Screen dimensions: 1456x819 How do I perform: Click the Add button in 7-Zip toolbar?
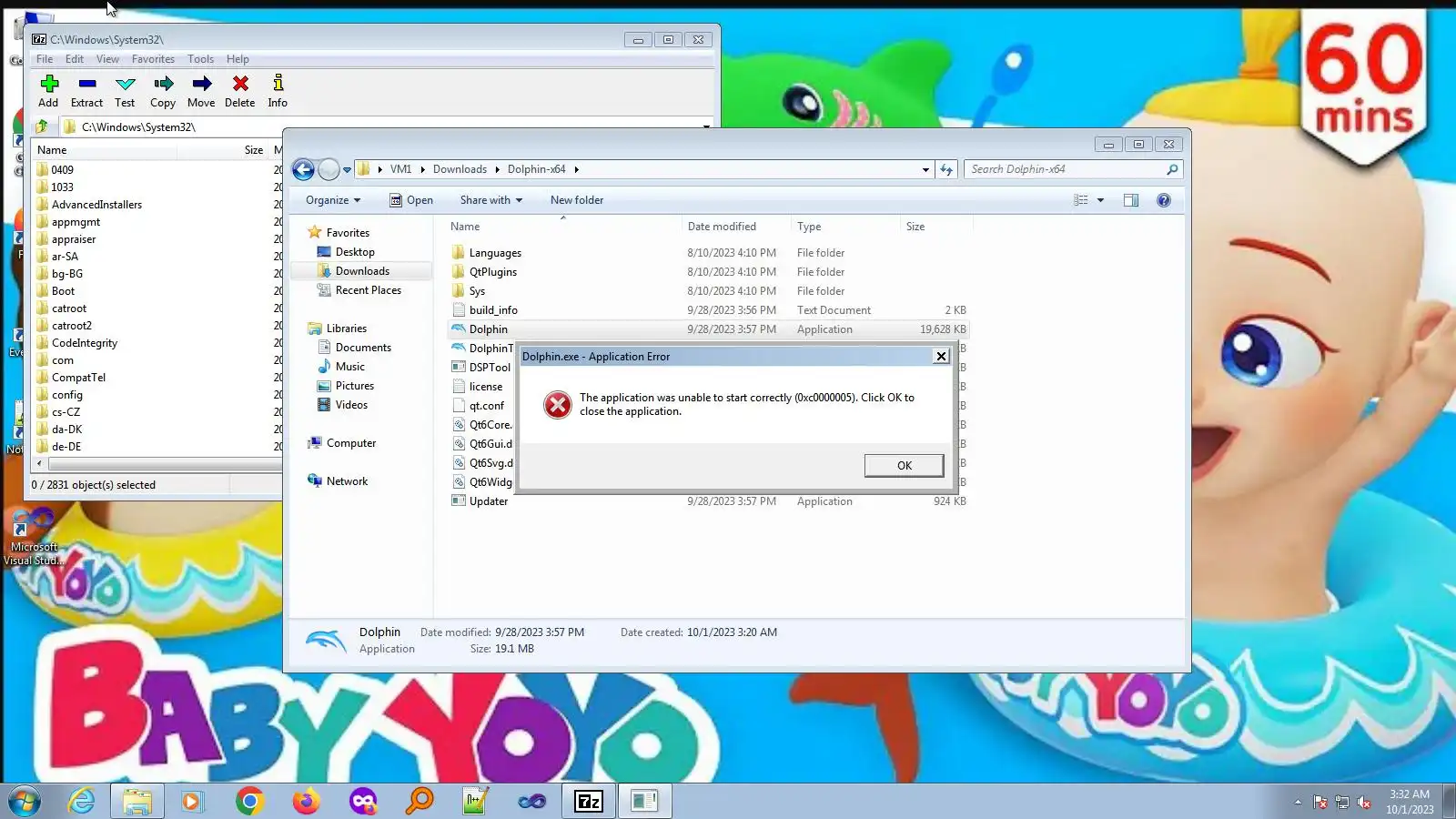coord(49,91)
